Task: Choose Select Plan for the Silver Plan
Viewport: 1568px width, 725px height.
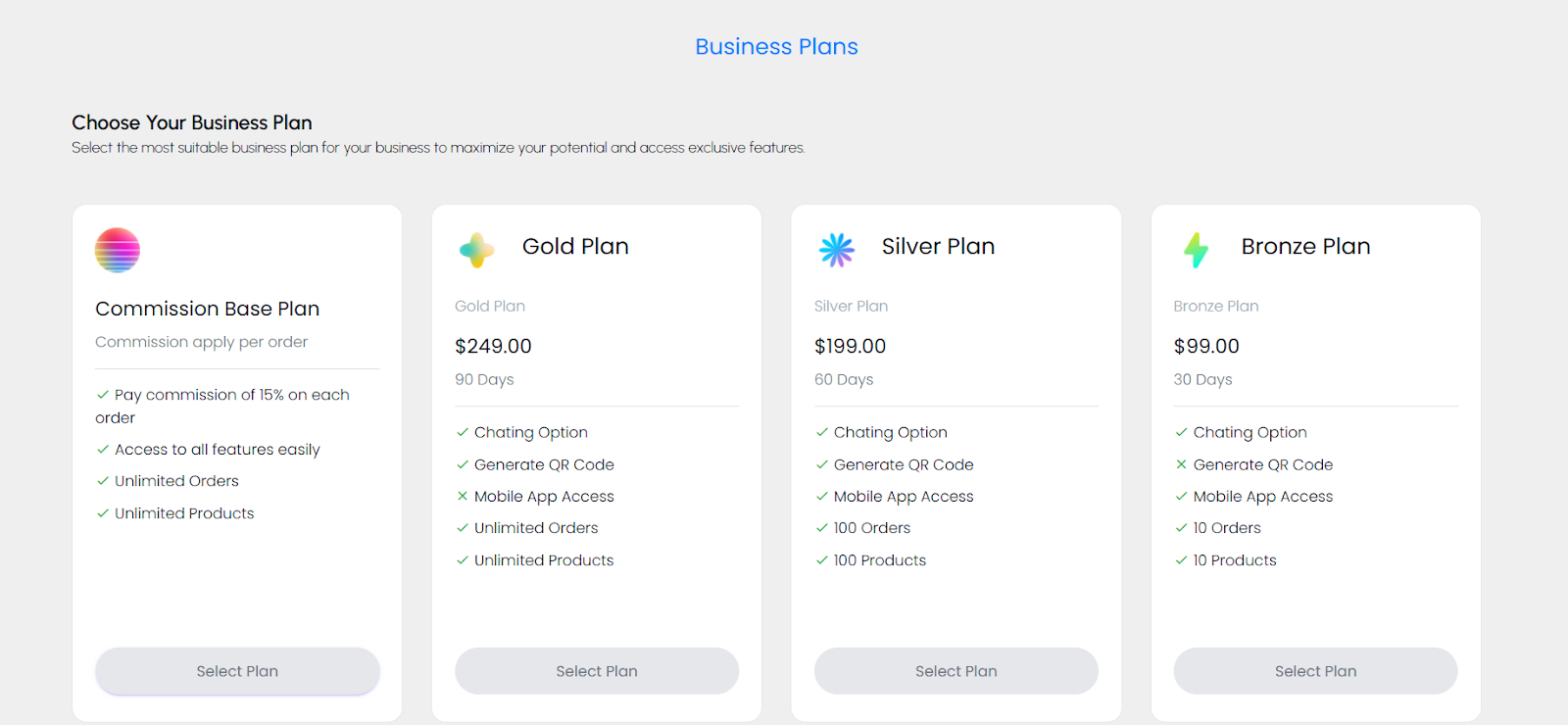Action: click(x=955, y=671)
